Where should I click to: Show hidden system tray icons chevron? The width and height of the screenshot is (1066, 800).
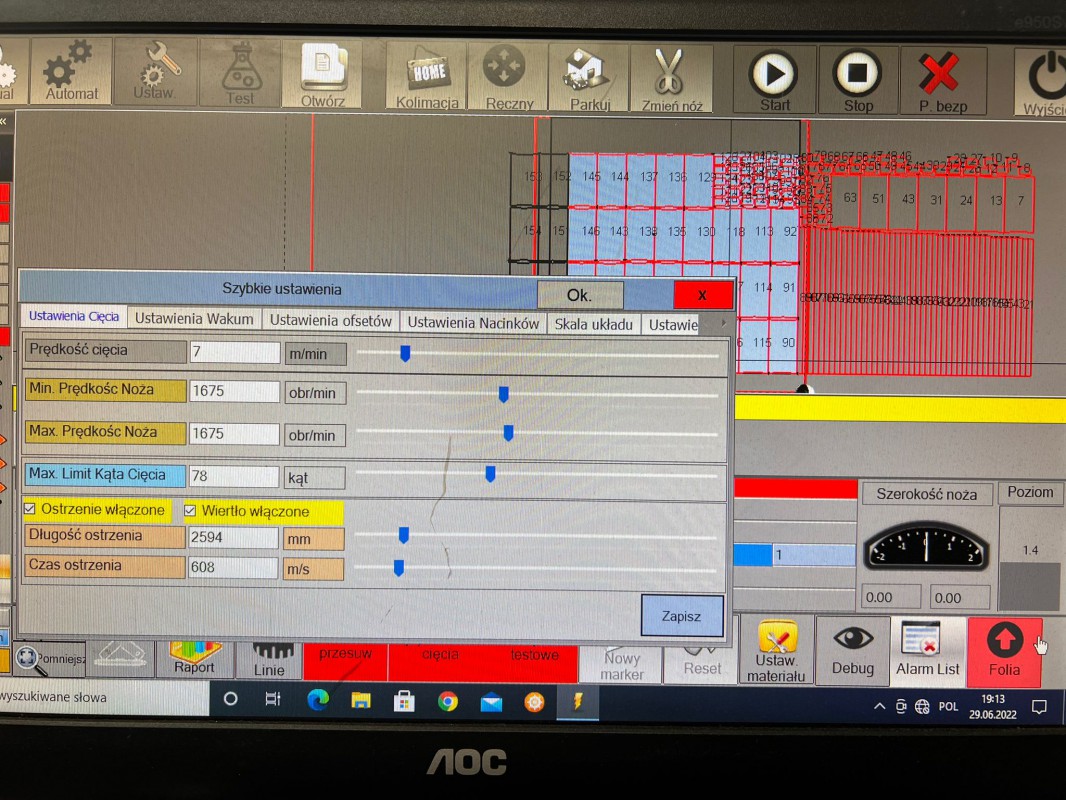click(x=880, y=706)
